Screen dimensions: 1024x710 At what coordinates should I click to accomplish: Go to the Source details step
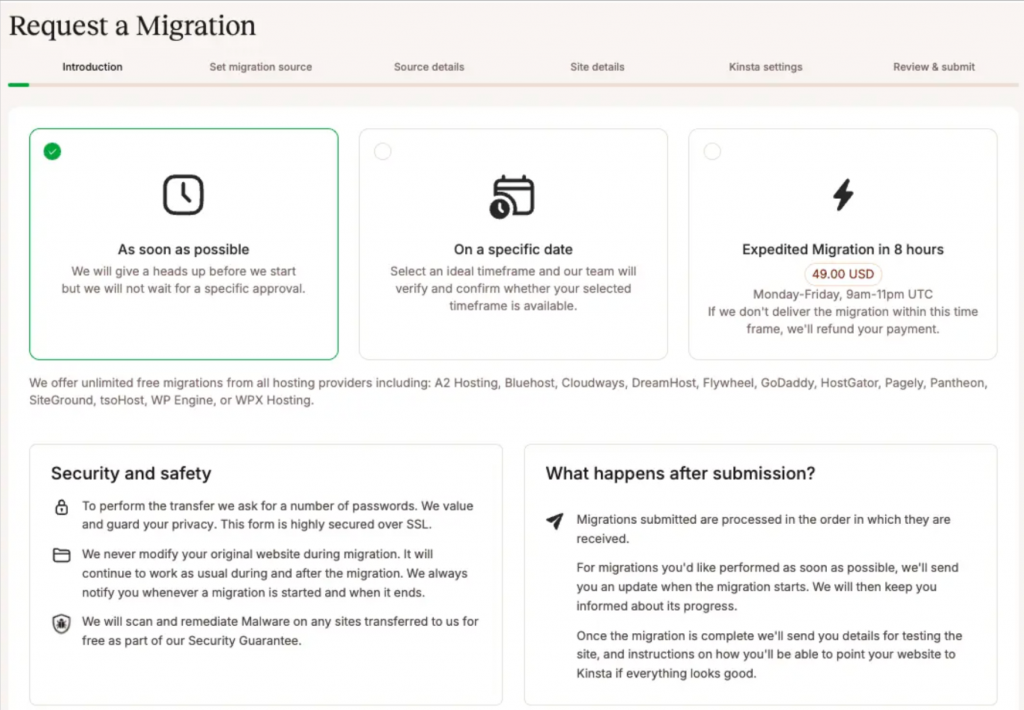429,67
